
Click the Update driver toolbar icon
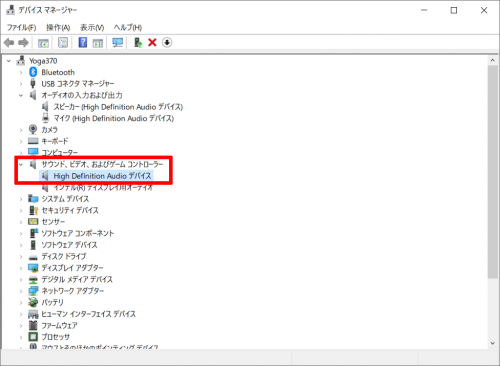(138, 42)
